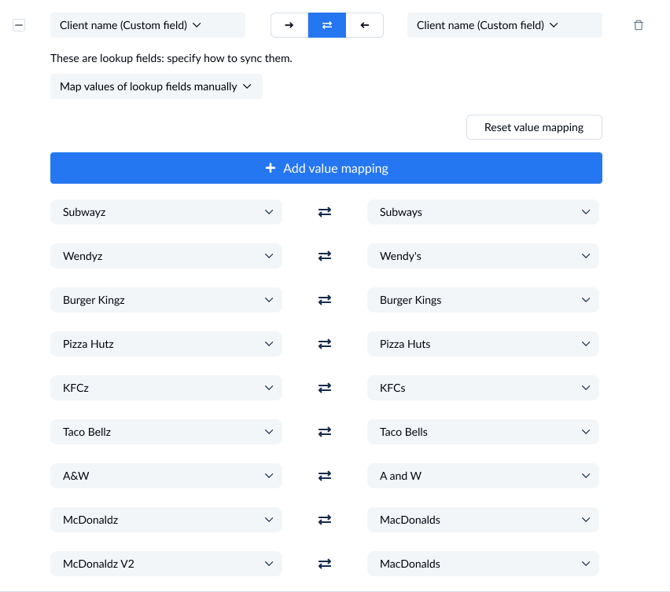670x592 pixels.
Task: Click Add value mapping button
Action: pos(326,168)
